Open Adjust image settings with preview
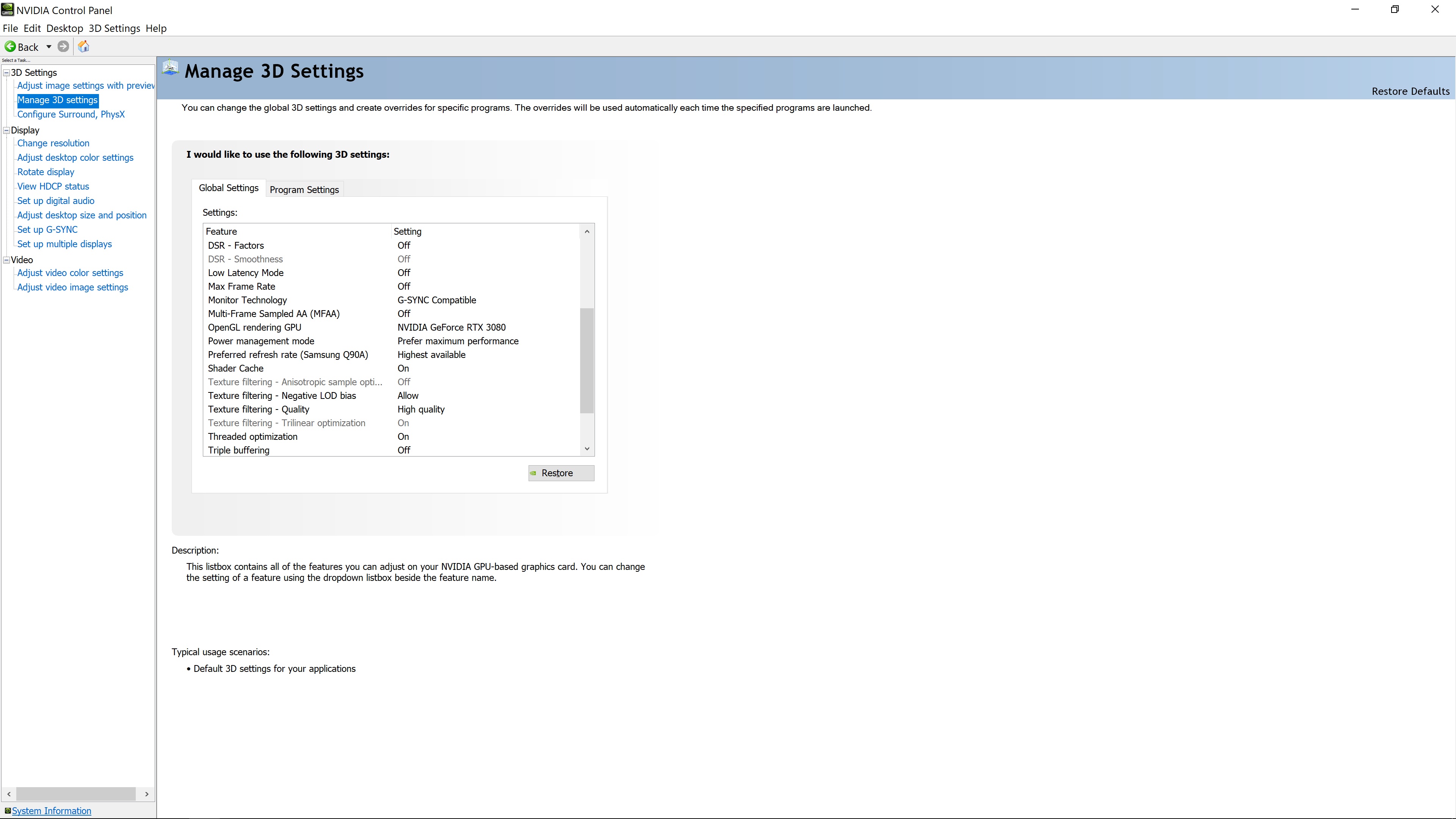 tap(85, 86)
